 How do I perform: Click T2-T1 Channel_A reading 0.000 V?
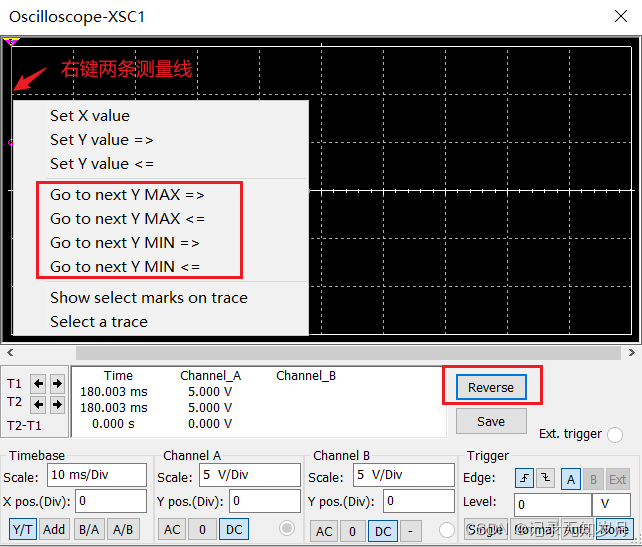click(210, 424)
